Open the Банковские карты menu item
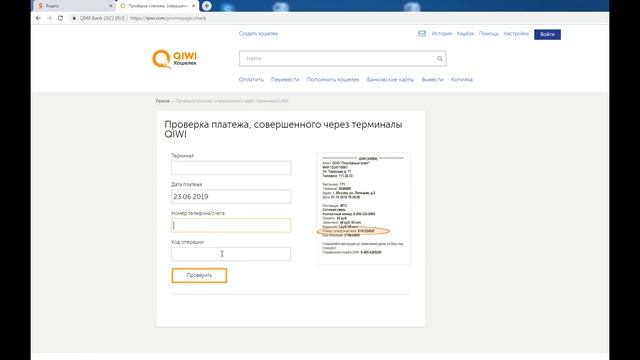The height and width of the screenshot is (360, 640). (x=390, y=80)
